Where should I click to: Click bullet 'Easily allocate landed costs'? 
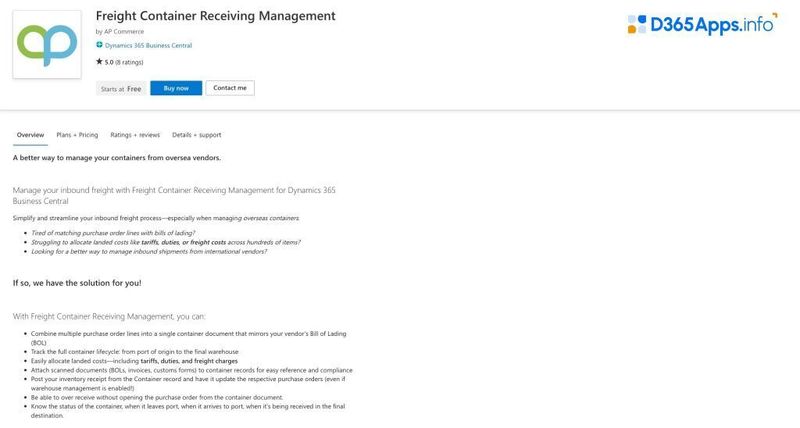(134, 361)
